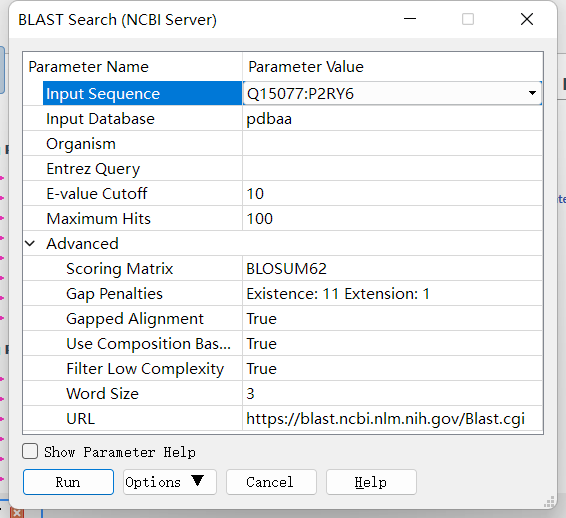Edit the E-value Cutoff value 10
The height and width of the screenshot is (518, 566).
392,193
